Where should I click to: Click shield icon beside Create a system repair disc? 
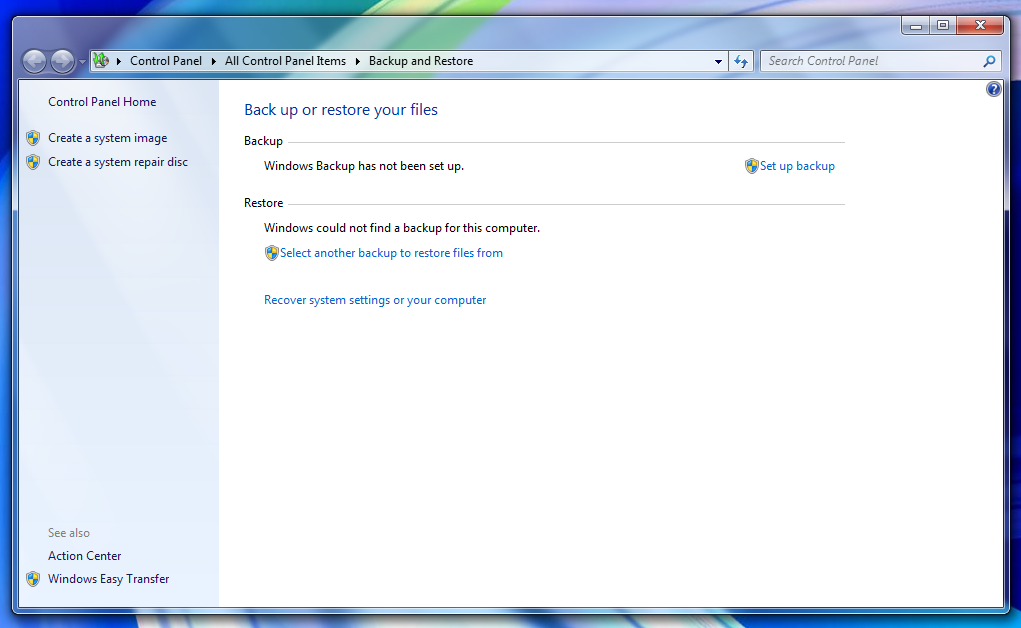coord(33,162)
